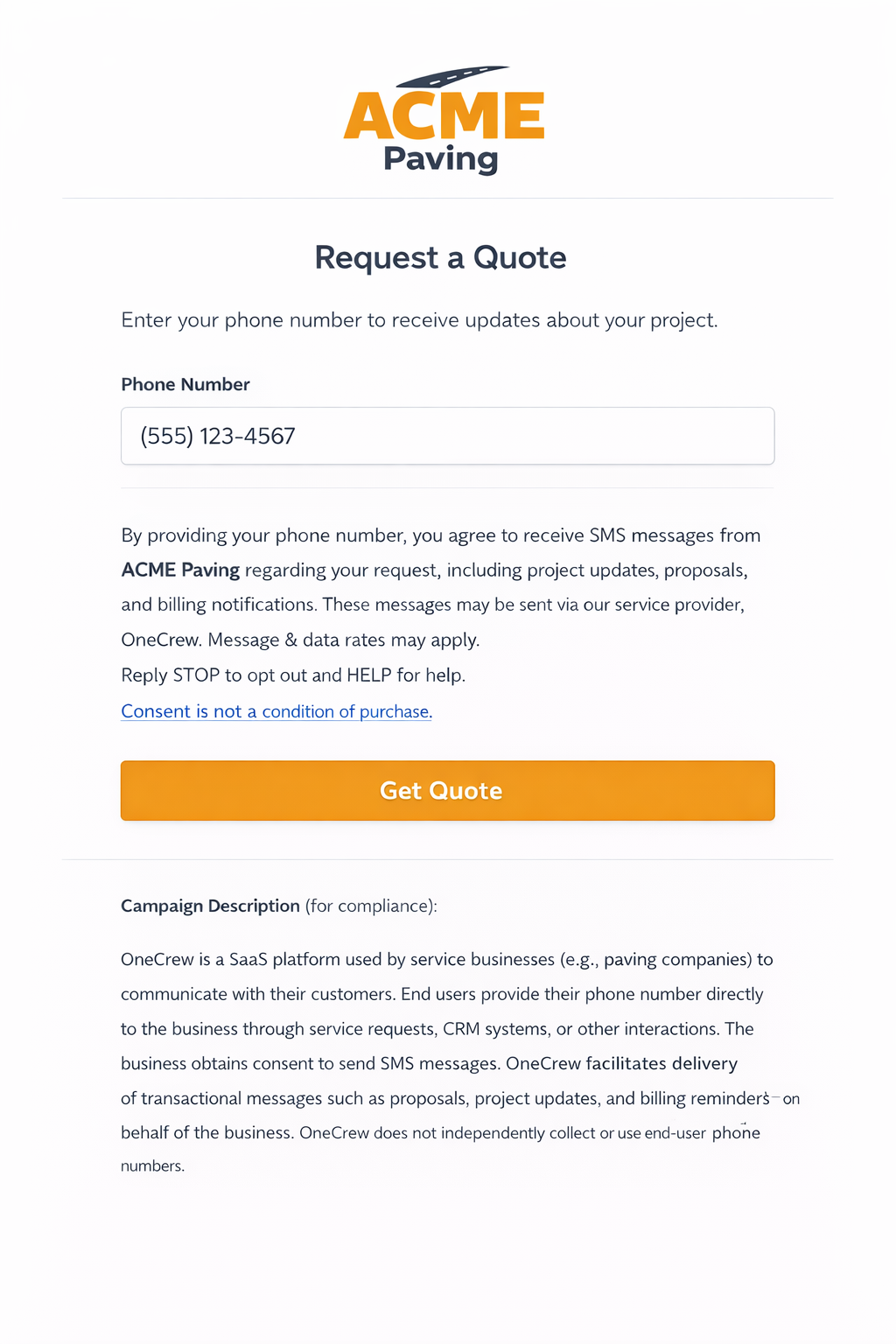The image size is (896, 1344).
Task: Click the orange ACME wordmark
Action: tap(444, 115)
